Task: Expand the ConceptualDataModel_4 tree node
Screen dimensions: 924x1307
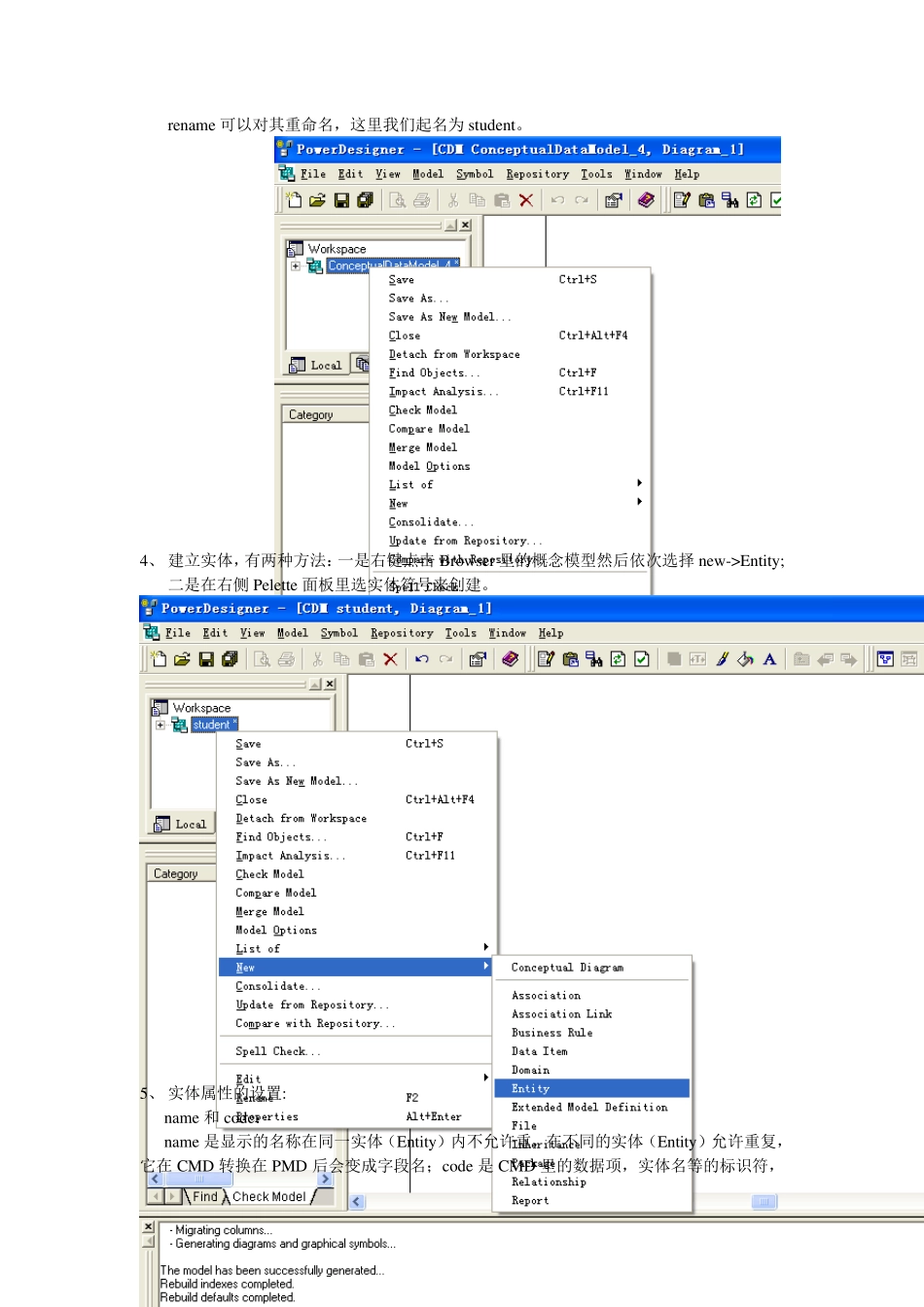Action: [x=296, y=265]
